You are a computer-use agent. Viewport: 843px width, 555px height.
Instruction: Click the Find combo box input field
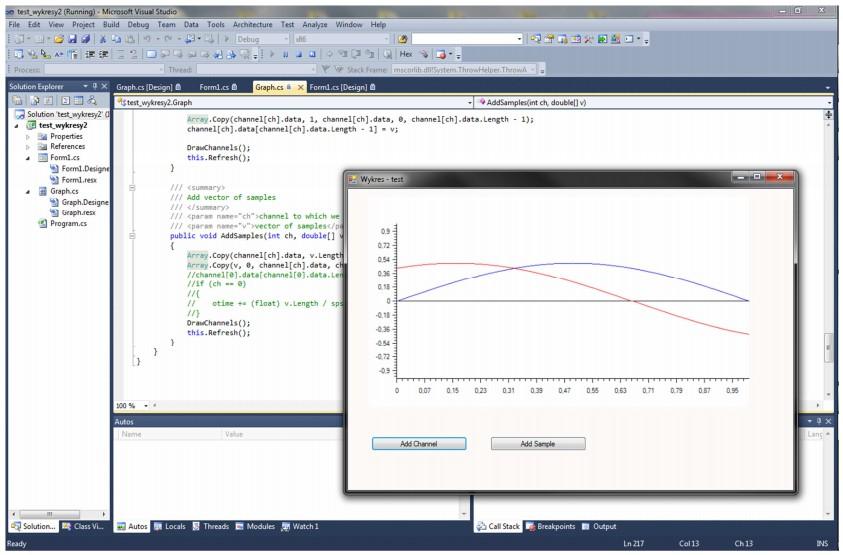click(467, 39)
